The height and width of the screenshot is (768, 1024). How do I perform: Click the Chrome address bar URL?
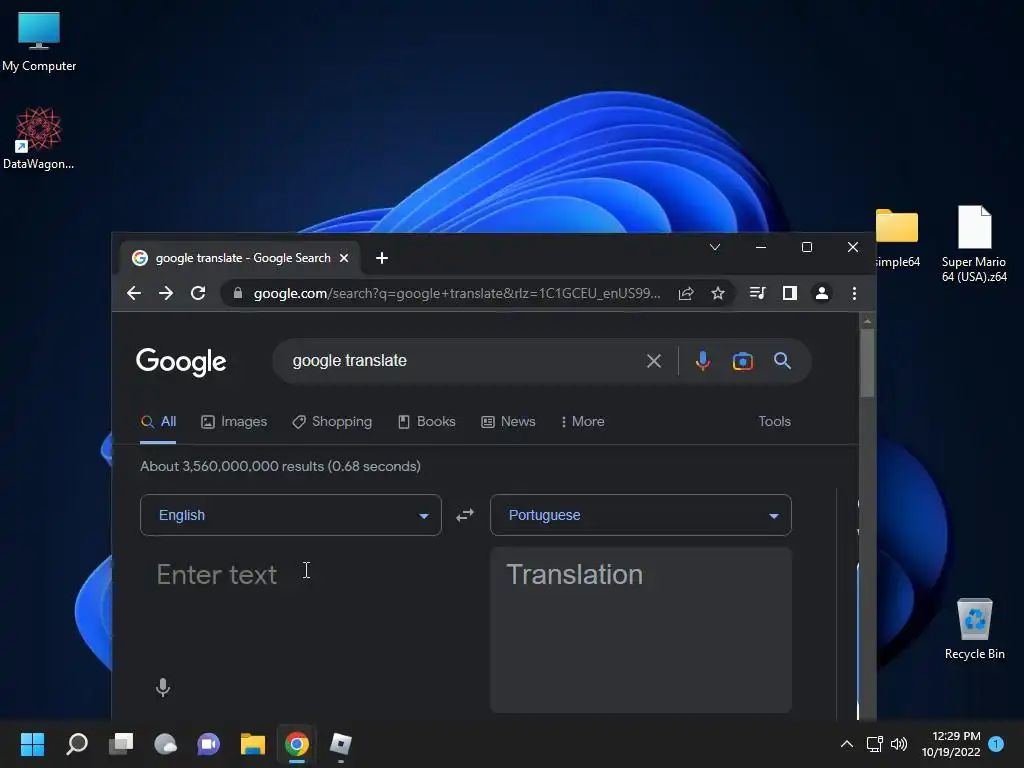pos(456,294)
